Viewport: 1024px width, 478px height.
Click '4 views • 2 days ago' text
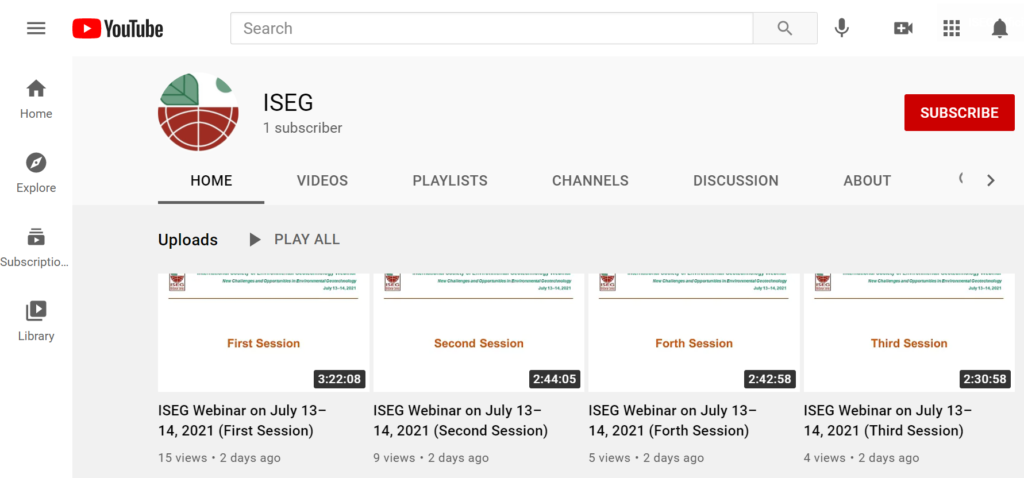(861, 458)
